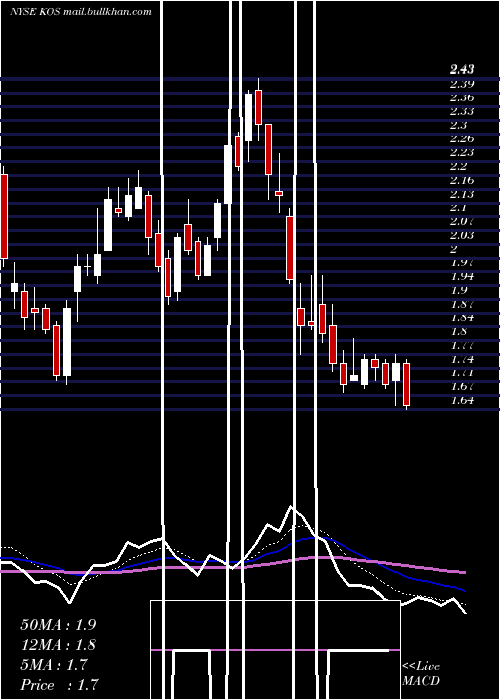
Task: Click the 2.1 price axis label
Action: pos(459,208)
